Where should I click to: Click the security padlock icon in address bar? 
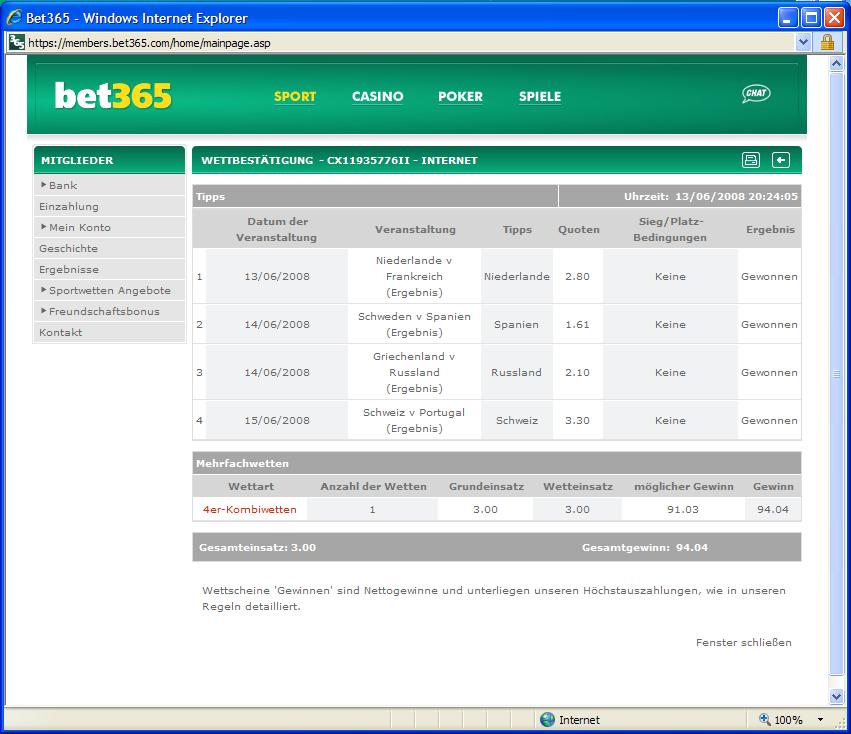coord(827,42)
